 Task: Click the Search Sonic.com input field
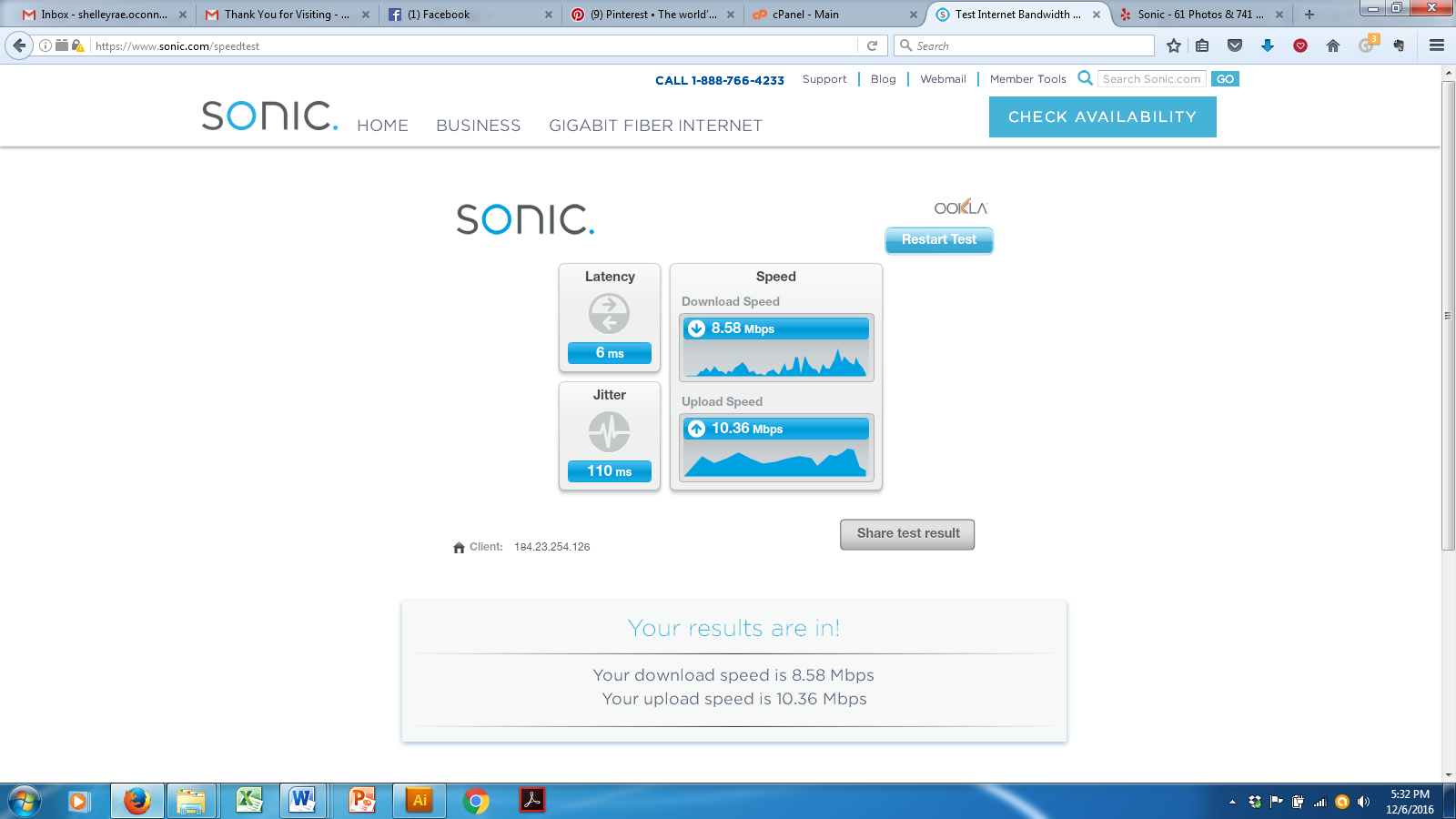pos(1152,79)
